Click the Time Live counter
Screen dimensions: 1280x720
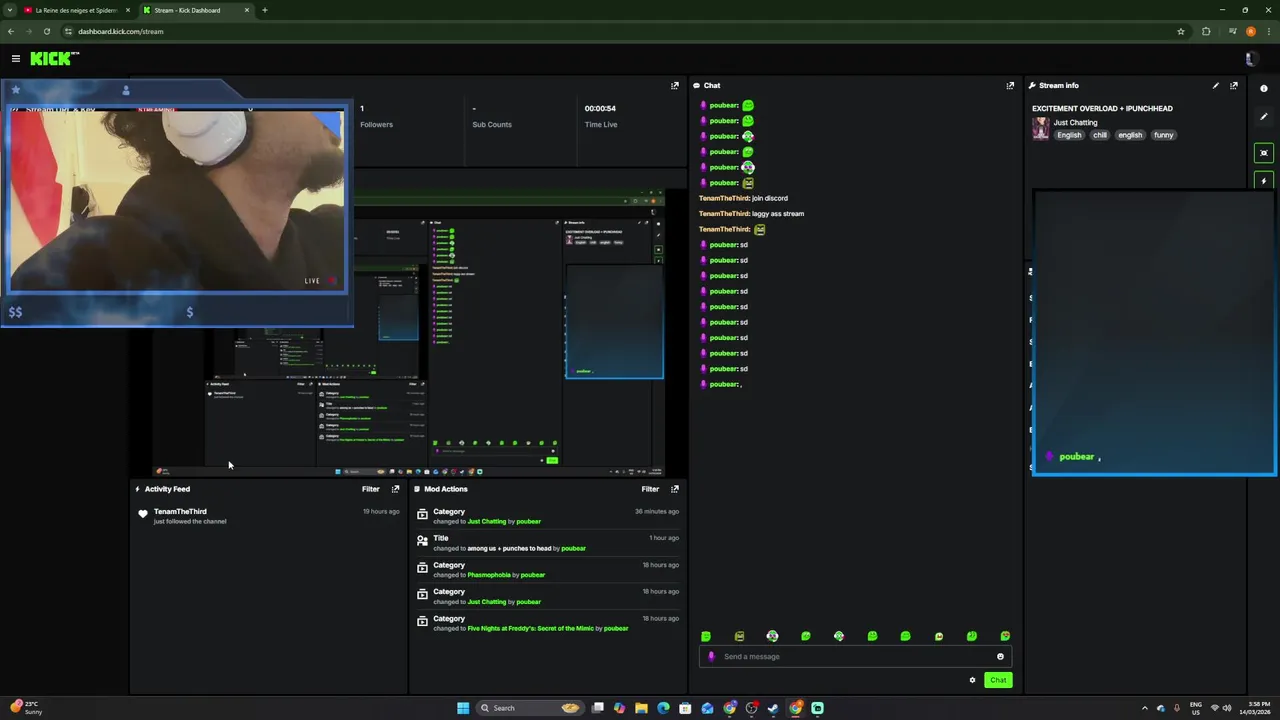point(601,117)
